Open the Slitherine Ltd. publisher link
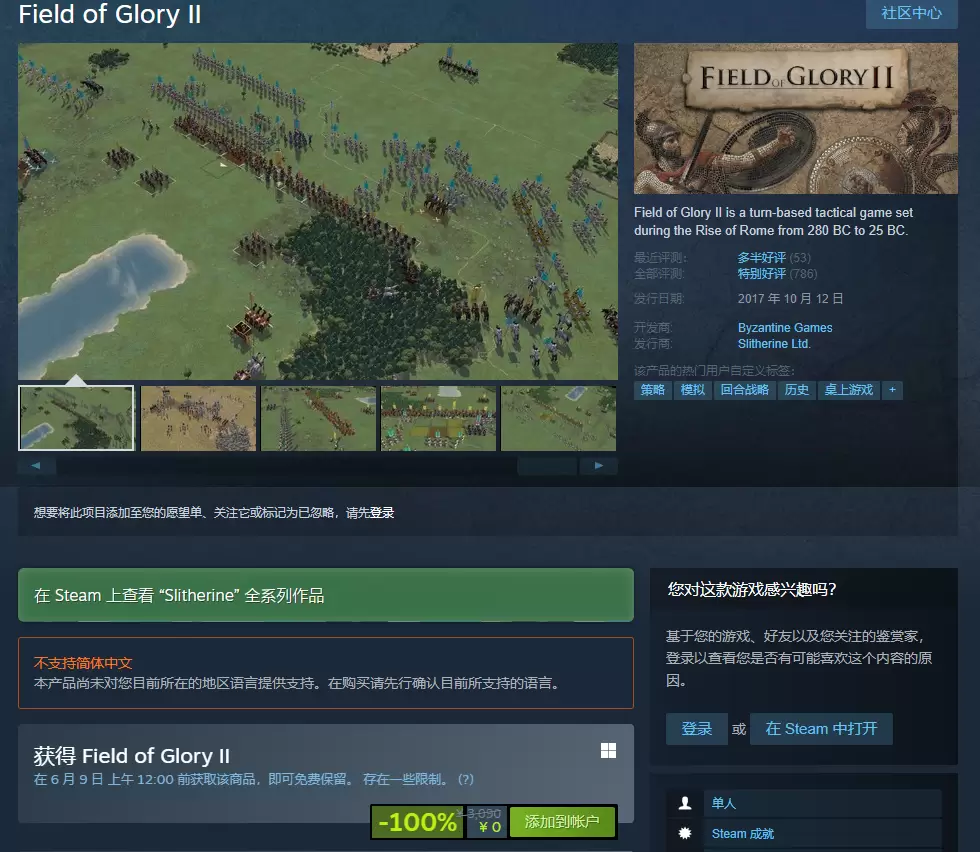The width and height of the screenshot is (980, 852). [x=774, y=344]
